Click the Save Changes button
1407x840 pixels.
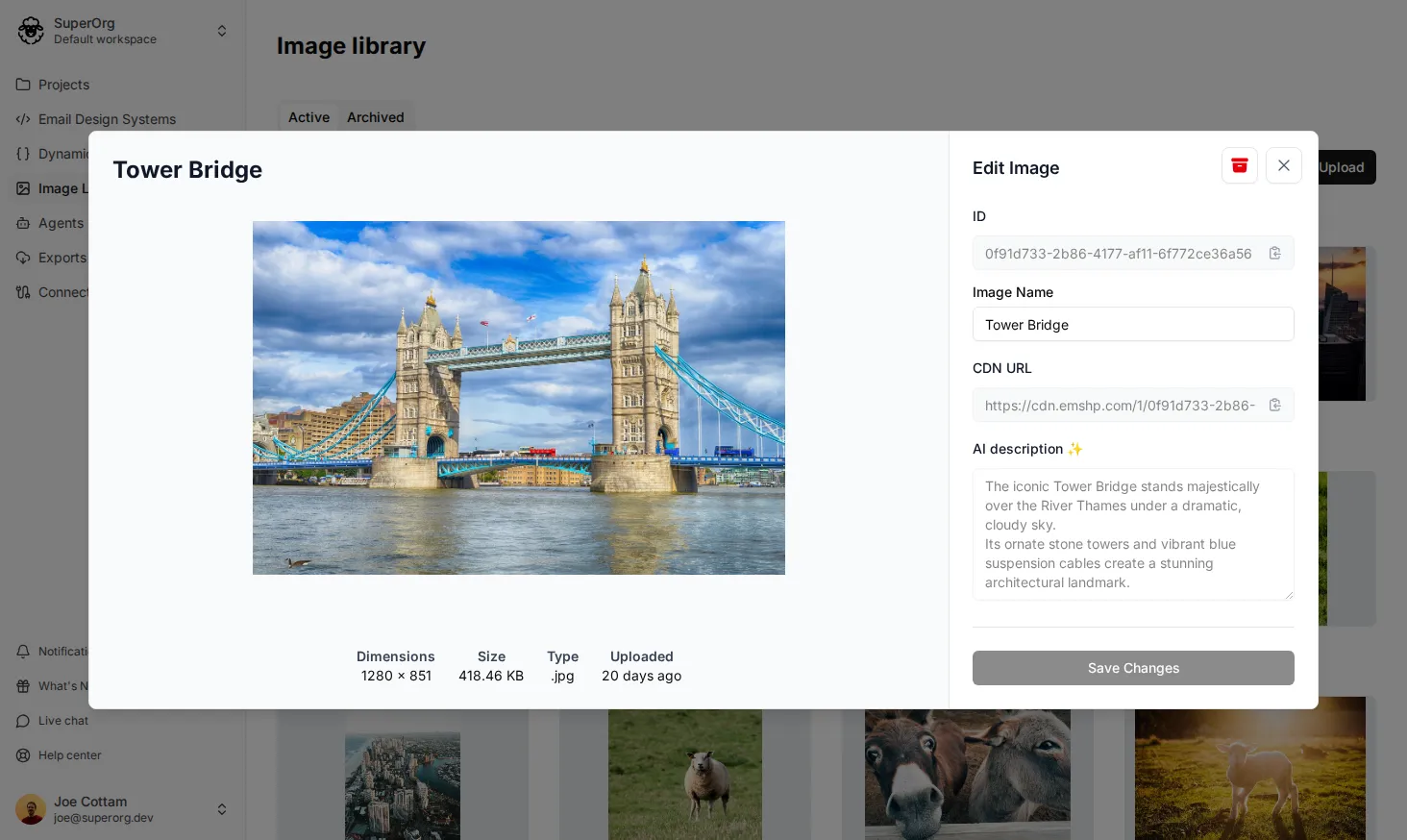[1133, 668]
